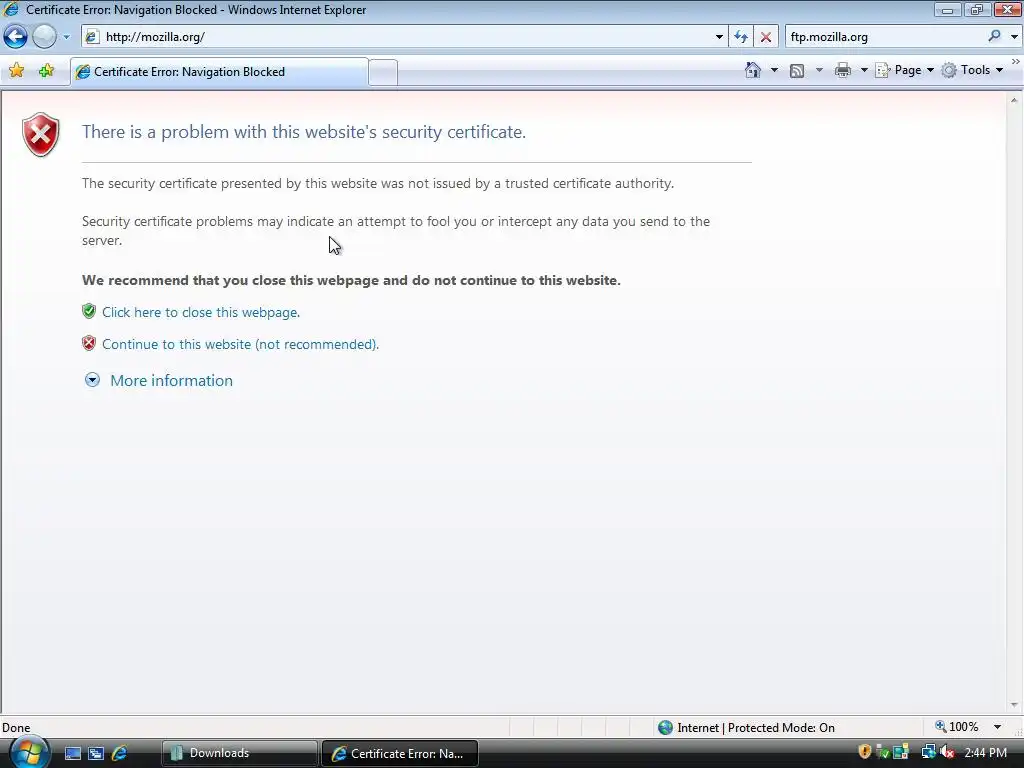Click the 100% zoom level button
The width and height of the screenshot is (1024, 768).
pos(957,727)
